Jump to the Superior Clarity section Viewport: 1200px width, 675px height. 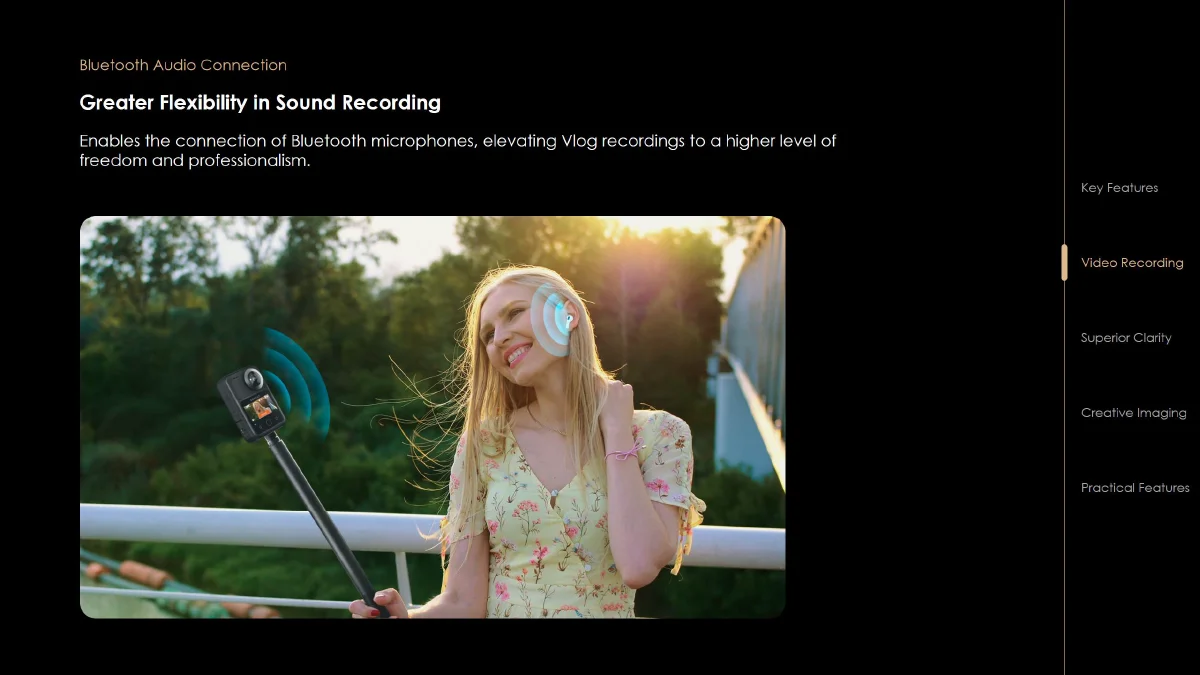(x=1126, y=338)
